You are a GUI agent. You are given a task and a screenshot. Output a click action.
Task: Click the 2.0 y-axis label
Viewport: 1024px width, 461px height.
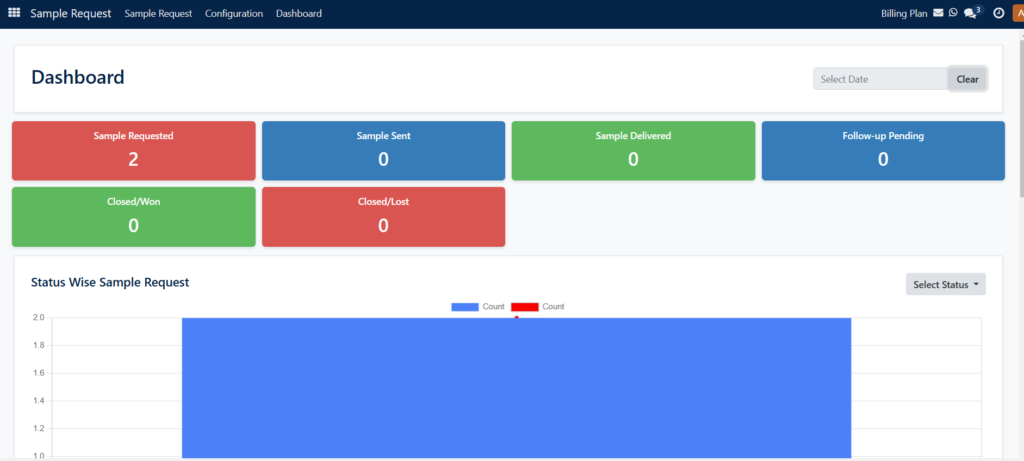point(39,318)
